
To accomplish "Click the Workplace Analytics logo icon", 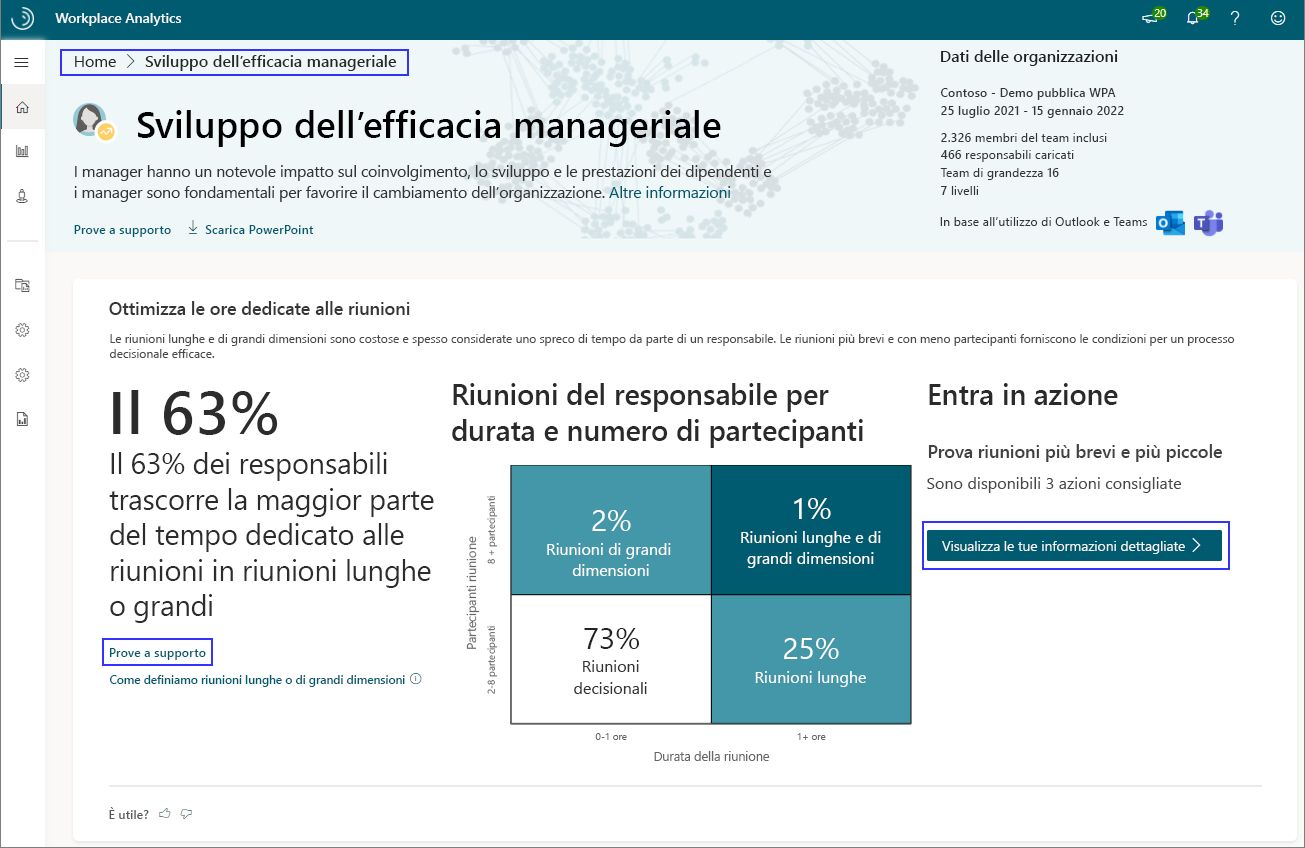I will click(x=22, y=18).
